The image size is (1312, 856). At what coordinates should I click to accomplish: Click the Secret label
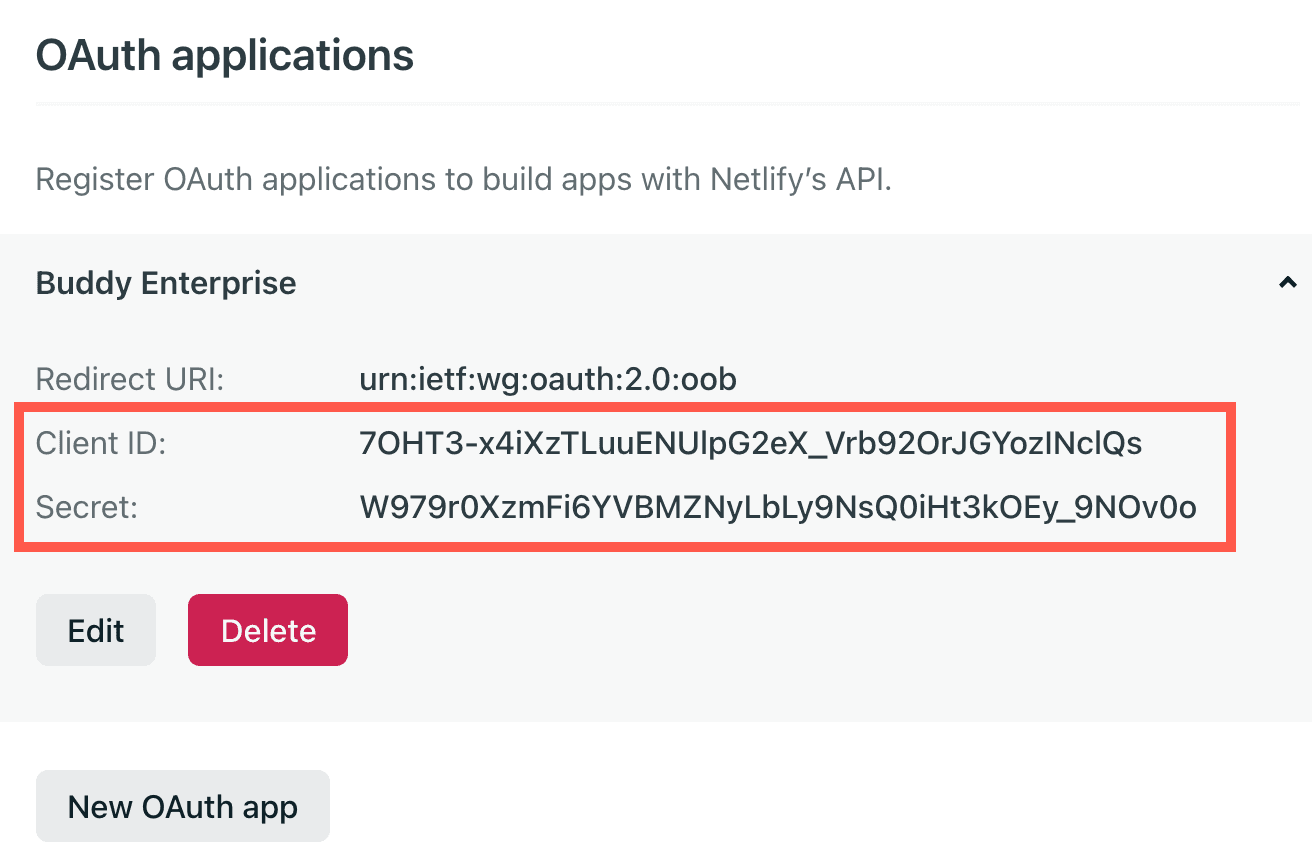[86, 507]
